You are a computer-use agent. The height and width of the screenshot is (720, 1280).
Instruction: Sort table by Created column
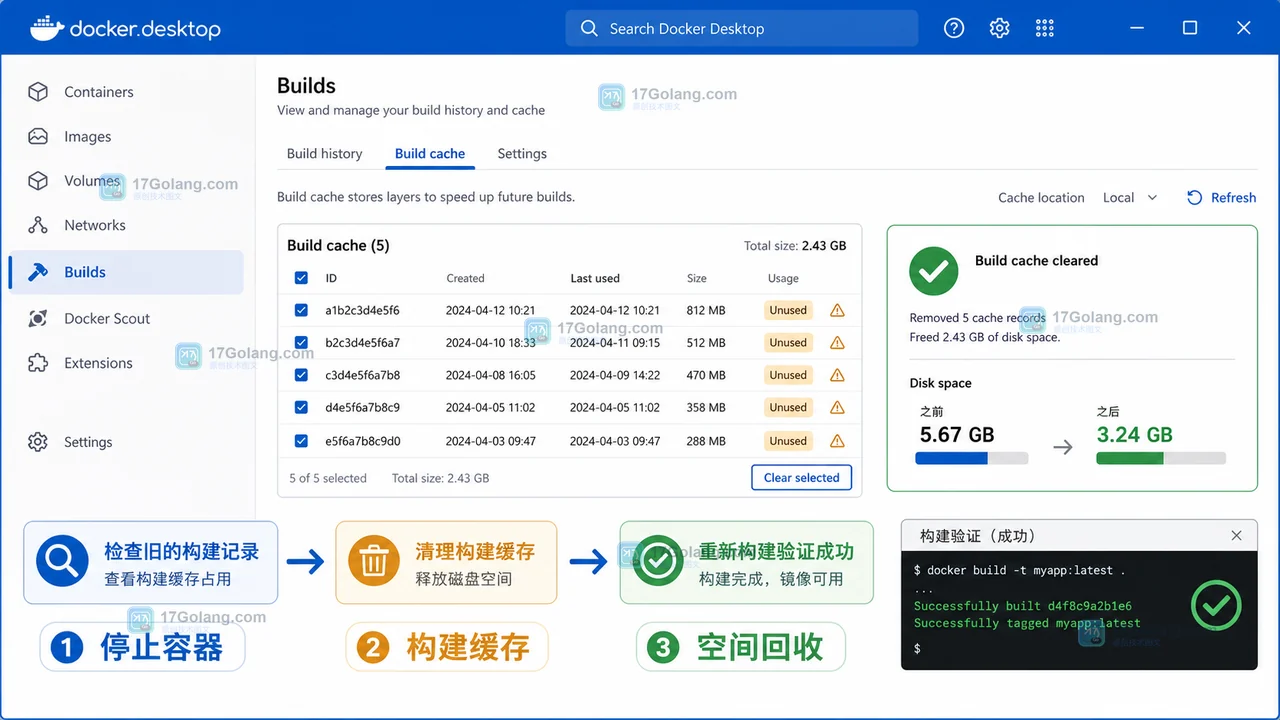click(465, 278)
